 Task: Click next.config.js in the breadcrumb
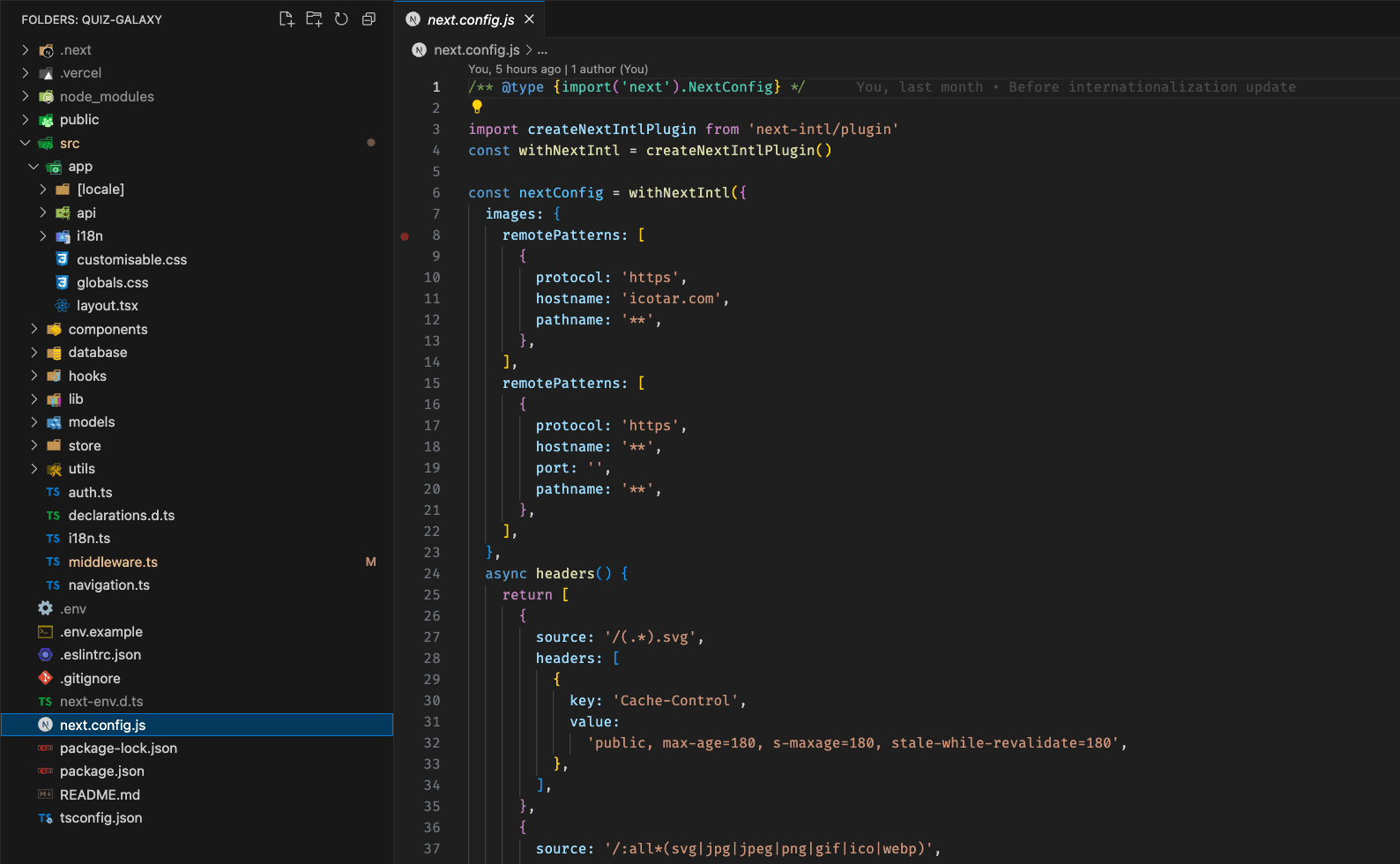coord(476,50)
